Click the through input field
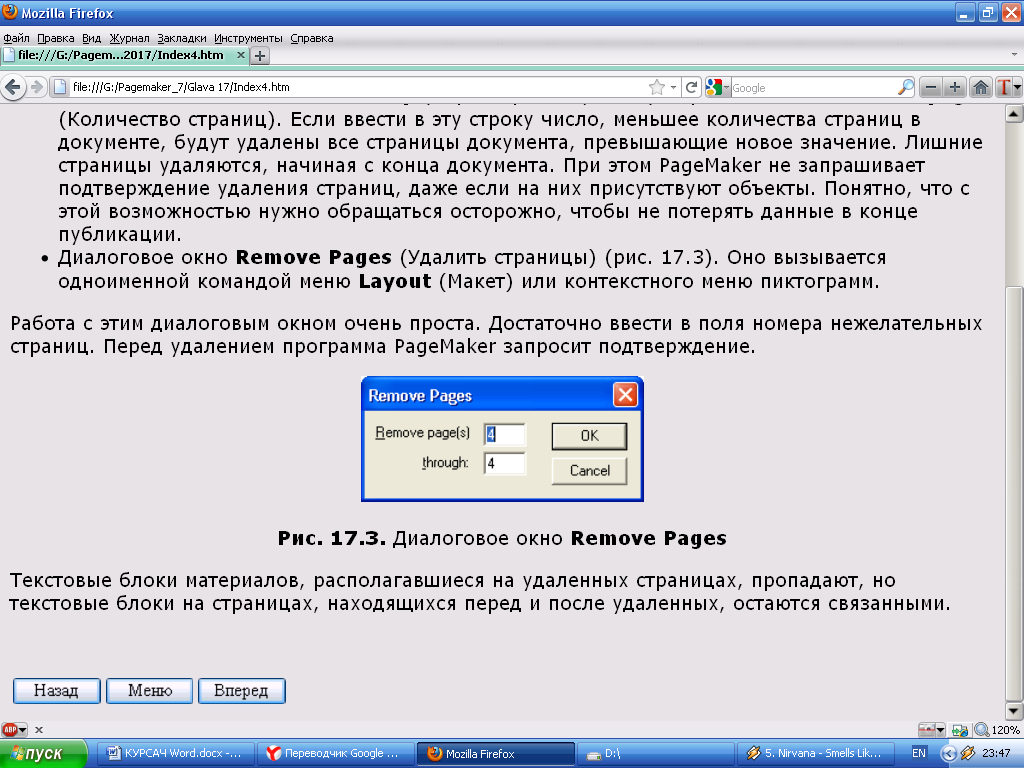Image resolution: width=1024 pixels, height=768 pixels. click(x=504, y=463)
